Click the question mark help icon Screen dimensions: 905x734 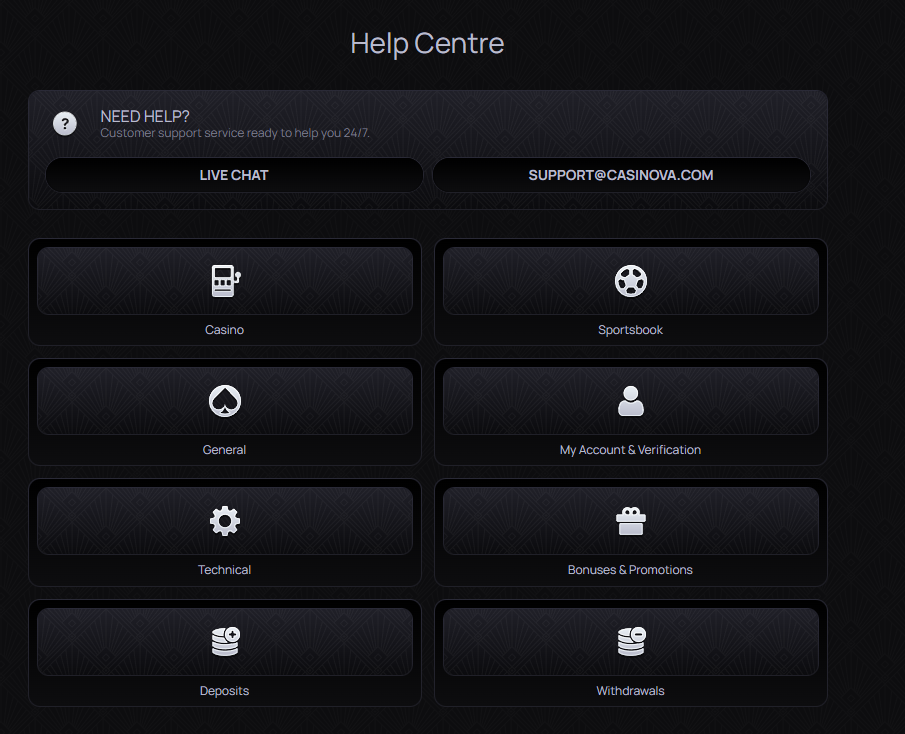coord(65,123)
